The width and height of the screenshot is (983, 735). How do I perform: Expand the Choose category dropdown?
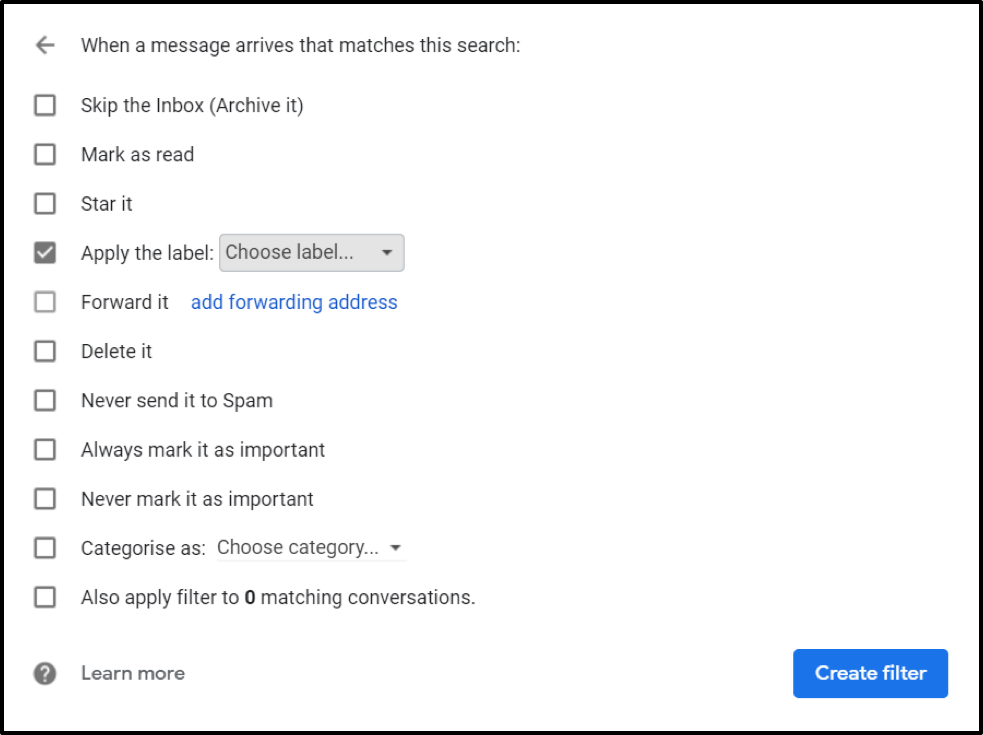(309, 548)
